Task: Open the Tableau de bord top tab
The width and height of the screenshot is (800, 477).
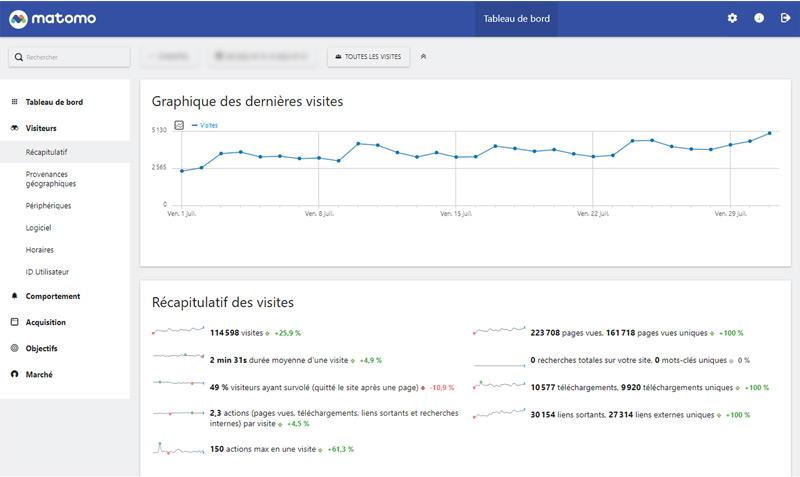Action: pyautogui.click(x=515, y=18)
